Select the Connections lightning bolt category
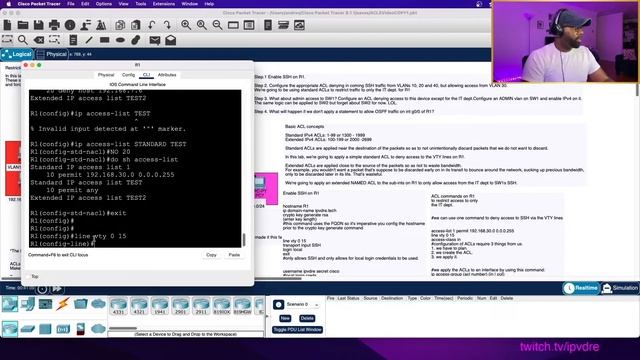This screenshot has width=640, height=360. (63, 304)
